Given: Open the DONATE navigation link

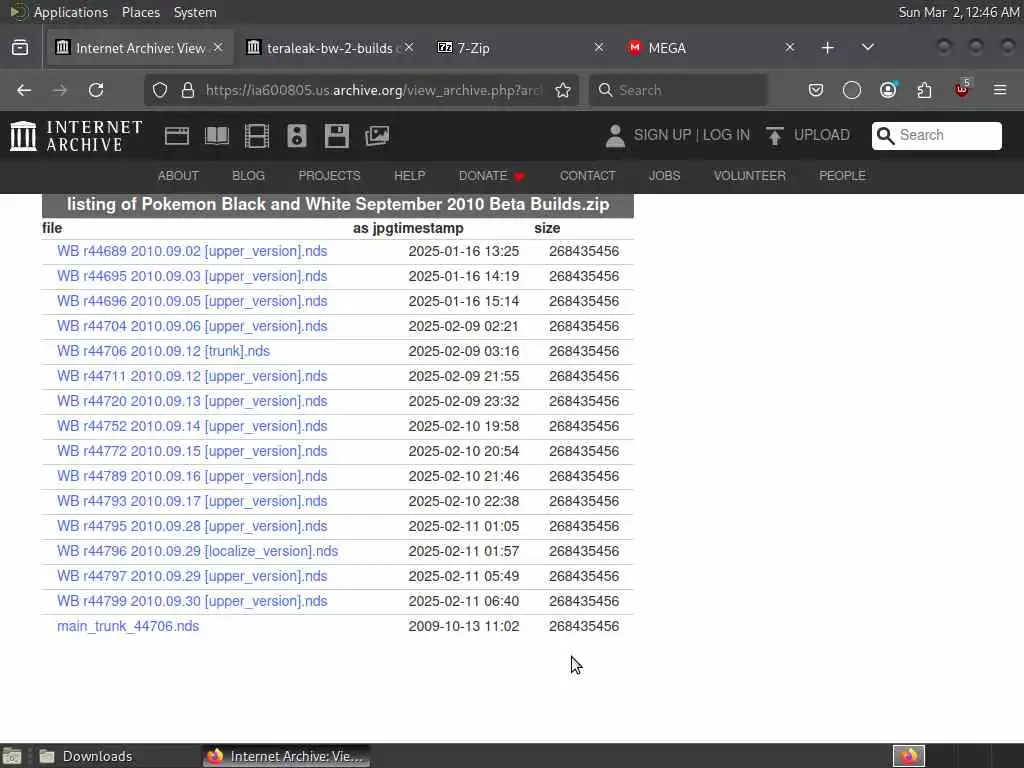Looking at the screenshot, I should (492, 176).
